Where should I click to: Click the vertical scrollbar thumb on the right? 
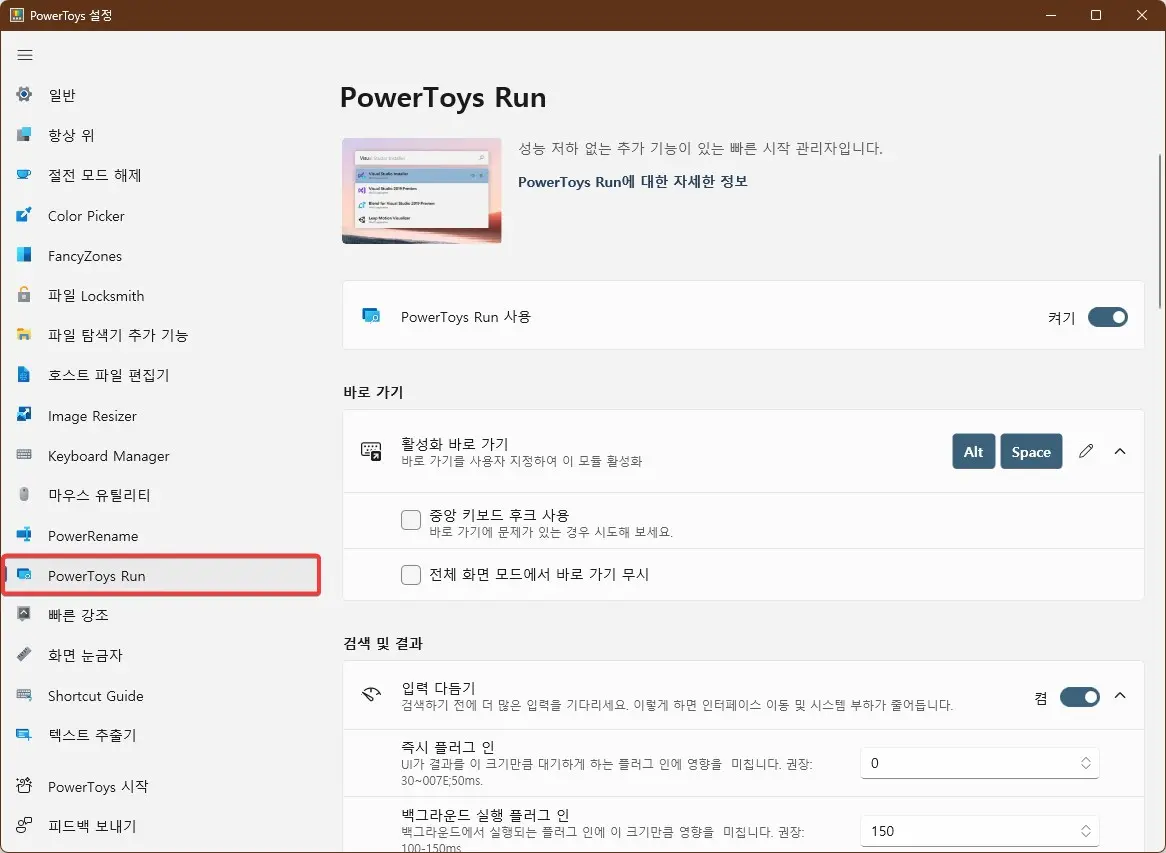1160,231
